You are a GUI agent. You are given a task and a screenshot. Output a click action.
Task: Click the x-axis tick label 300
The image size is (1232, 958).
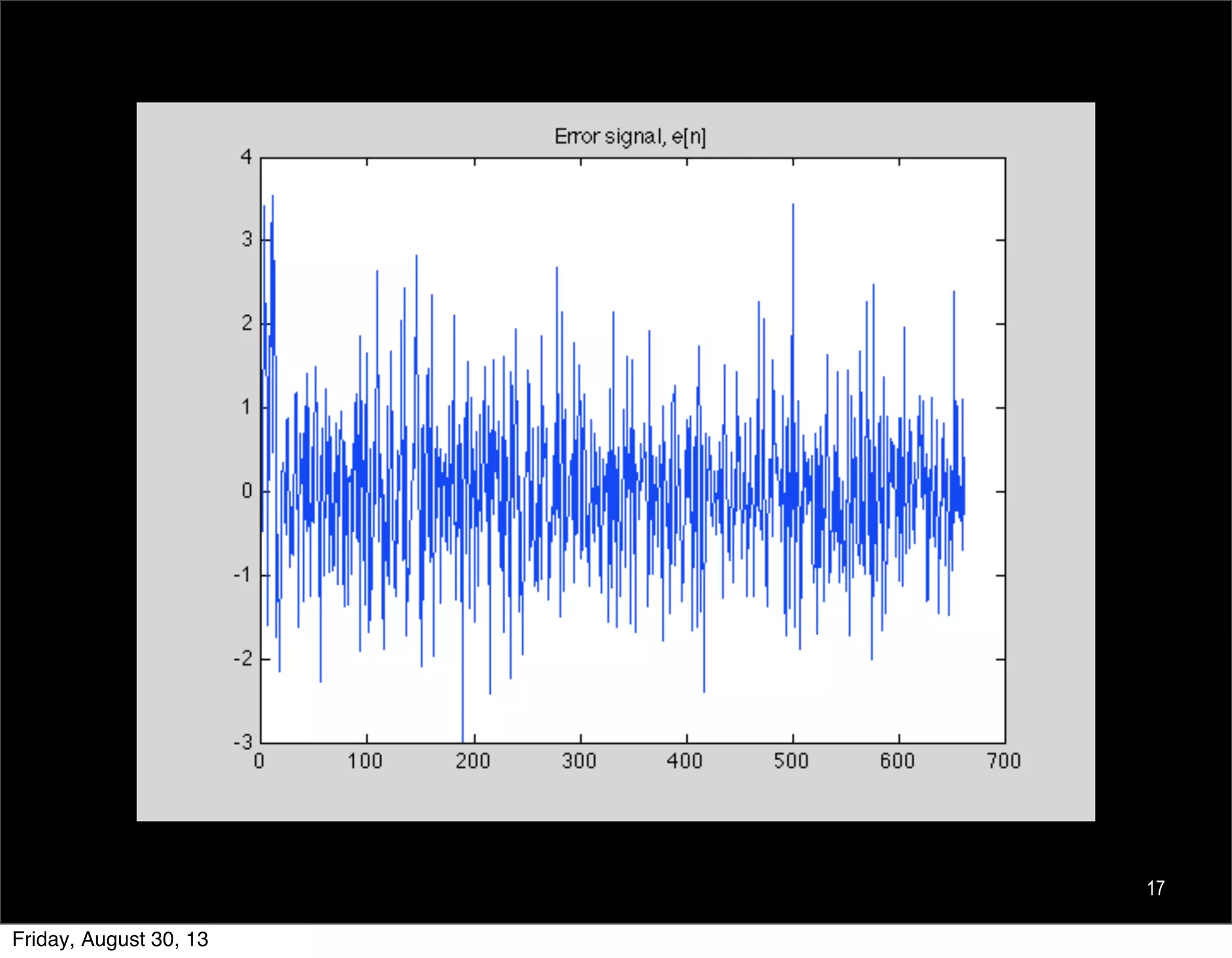click(x=579, y=761)
